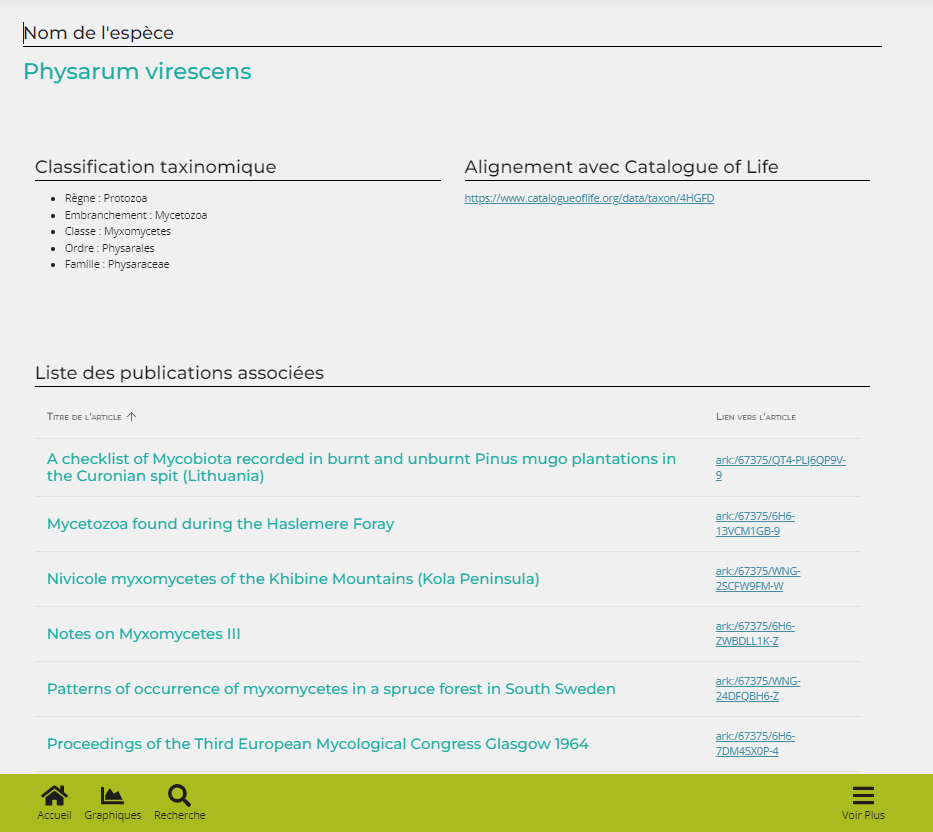Follow ark link 6H6-ZWBDLL1K-Z
The width and height of the screenshot is (933, 832).
click(x=755, y=634)
